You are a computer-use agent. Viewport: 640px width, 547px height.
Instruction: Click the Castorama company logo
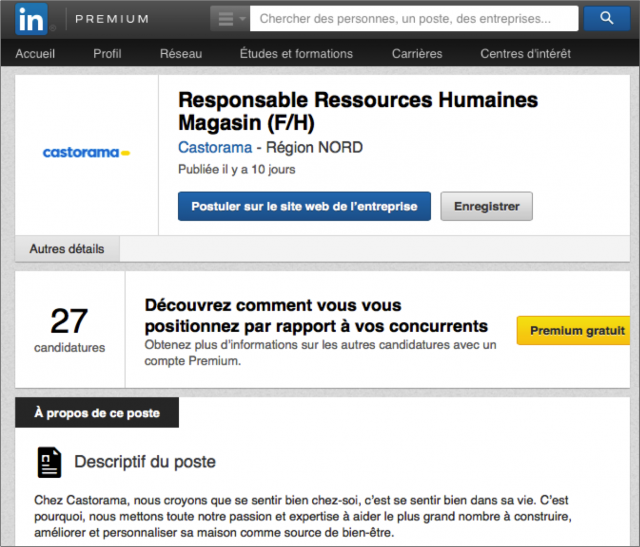(87, 153)
